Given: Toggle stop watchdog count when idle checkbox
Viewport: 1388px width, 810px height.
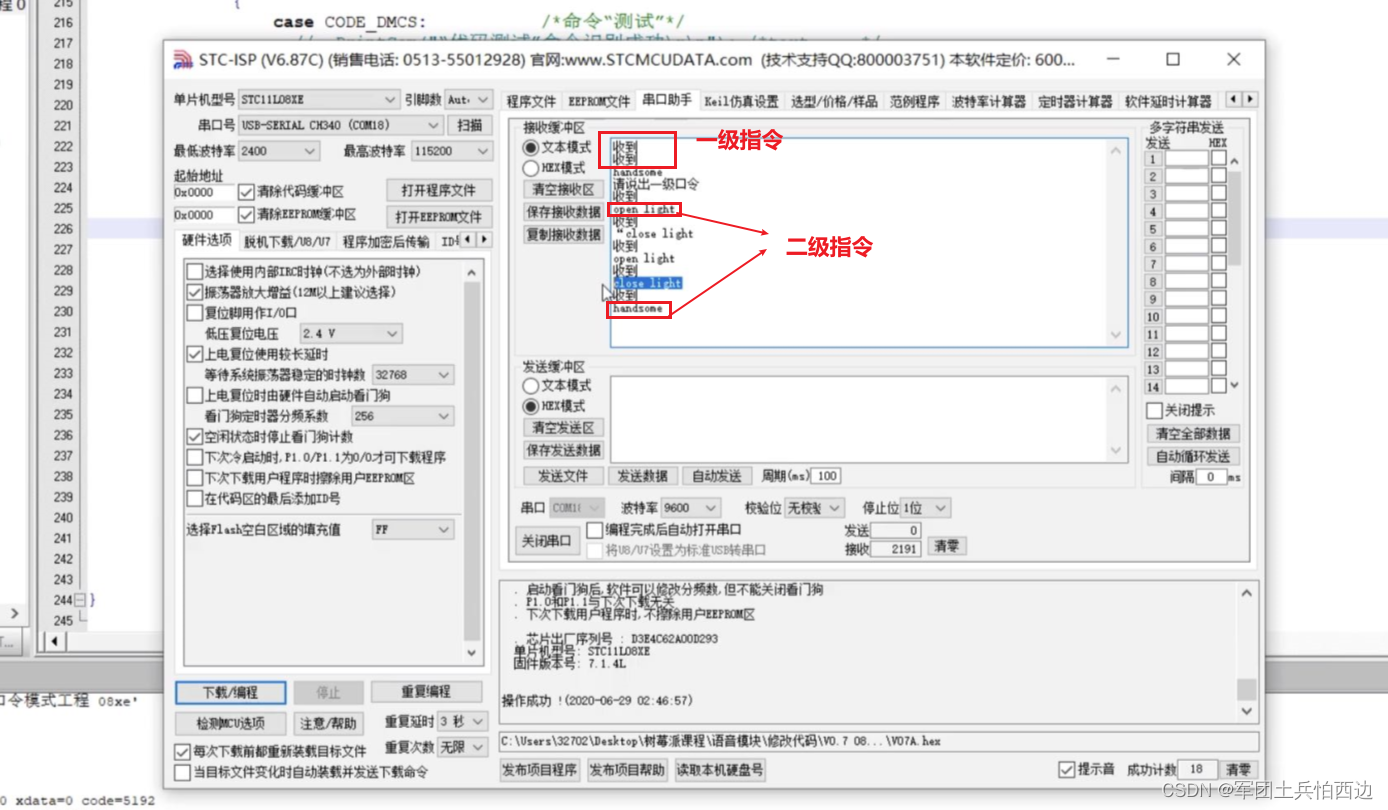Looking at the screenshot, I should tap(194, 437).
